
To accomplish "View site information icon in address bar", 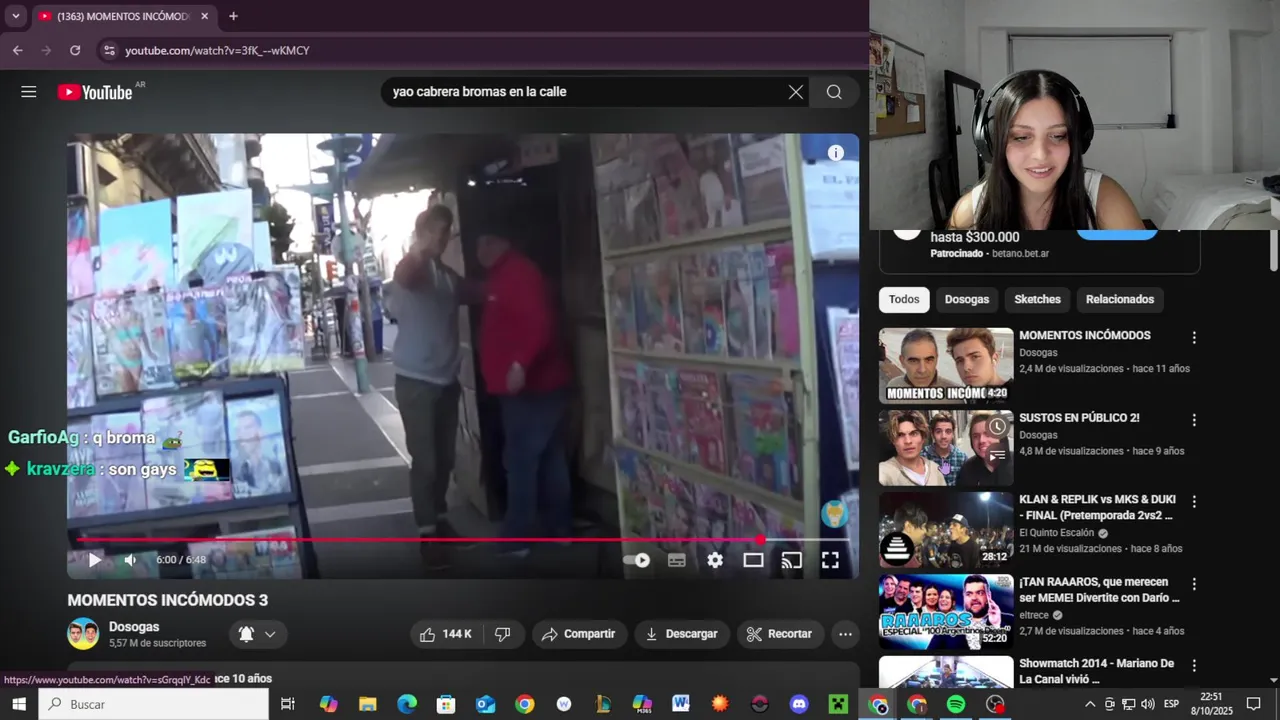I will coord(108,50).
